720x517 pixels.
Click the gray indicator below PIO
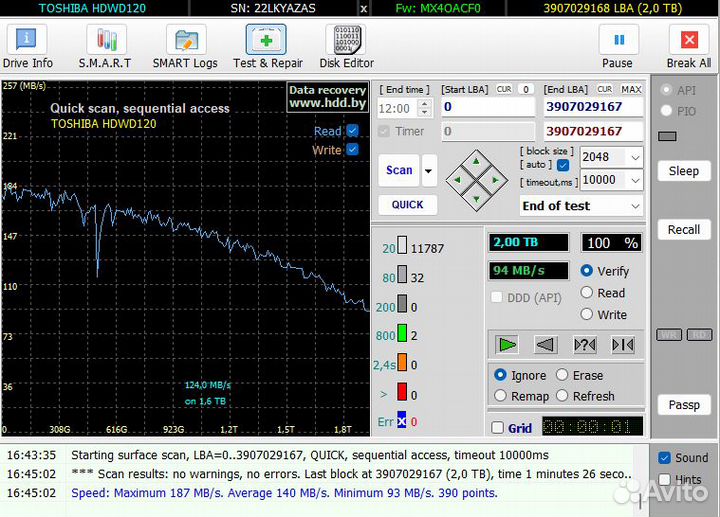pos(667,136)
